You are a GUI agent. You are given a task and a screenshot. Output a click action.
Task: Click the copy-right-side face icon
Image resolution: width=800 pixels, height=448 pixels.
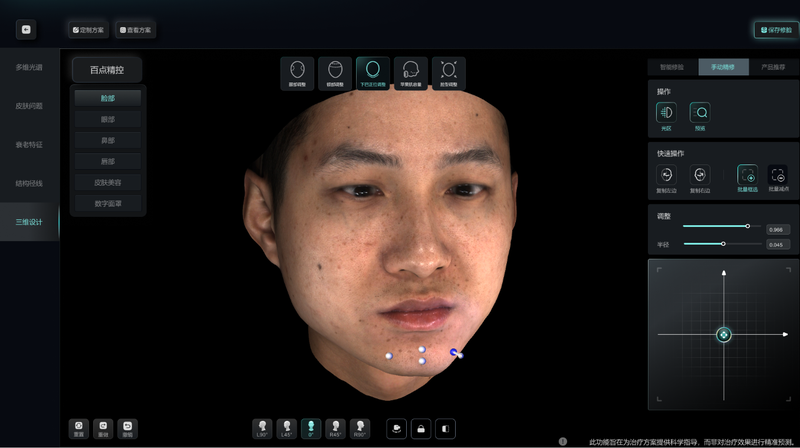pos(700,175)
